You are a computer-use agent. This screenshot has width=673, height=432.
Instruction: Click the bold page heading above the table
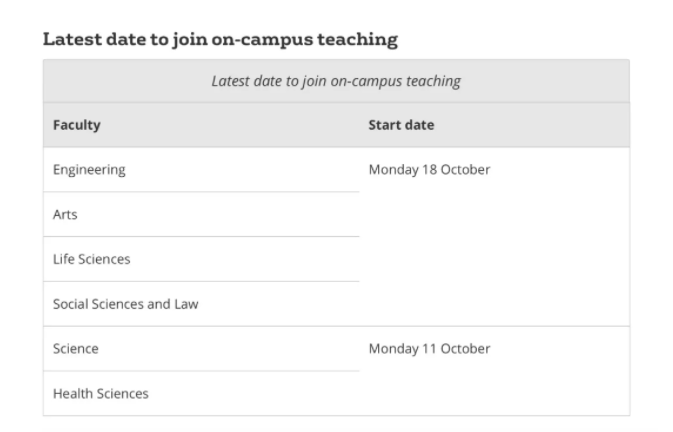coord(221,40)
